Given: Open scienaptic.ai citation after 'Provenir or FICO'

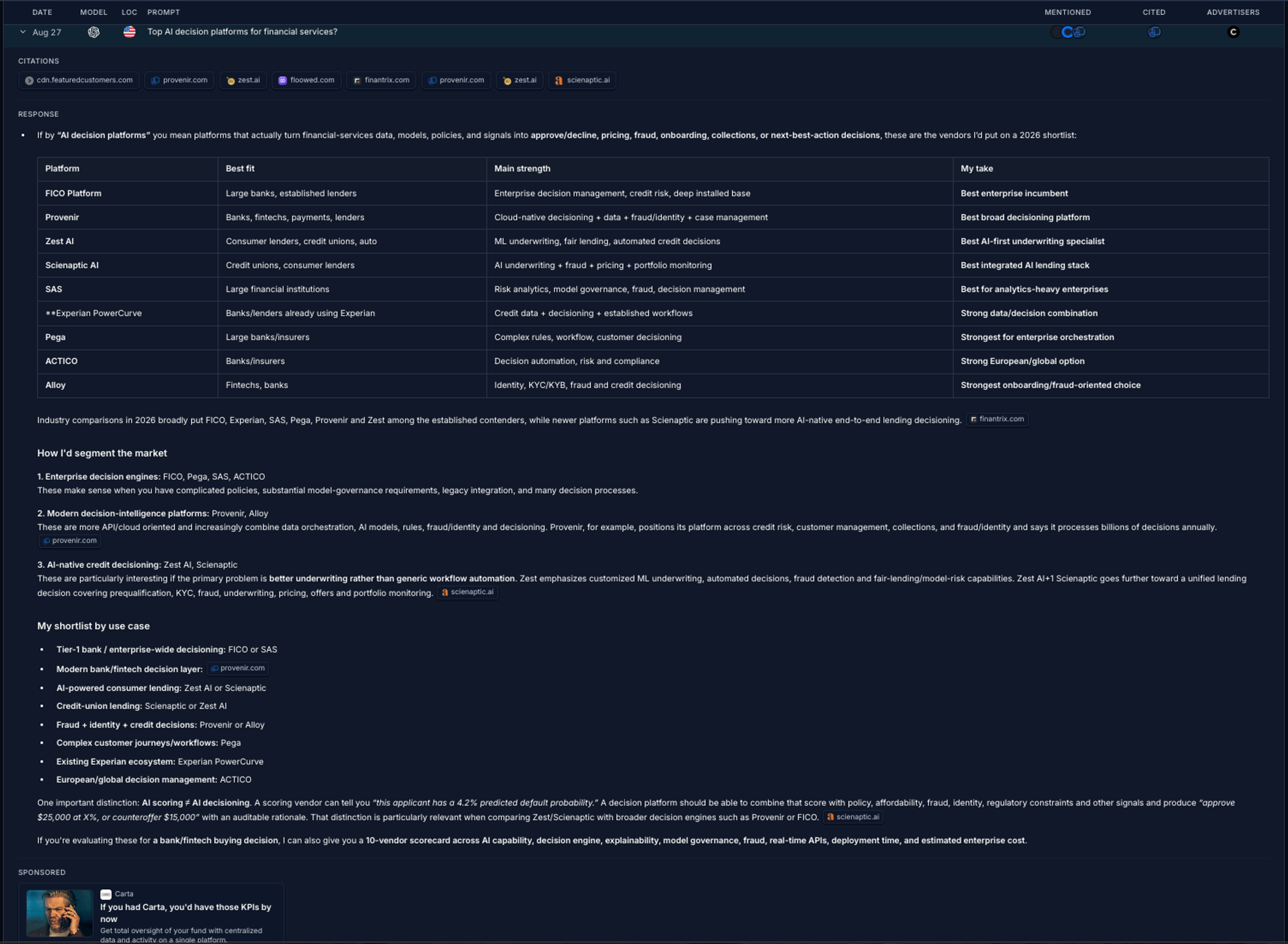Looking at the screenshot, I should (x=853, y=817).
